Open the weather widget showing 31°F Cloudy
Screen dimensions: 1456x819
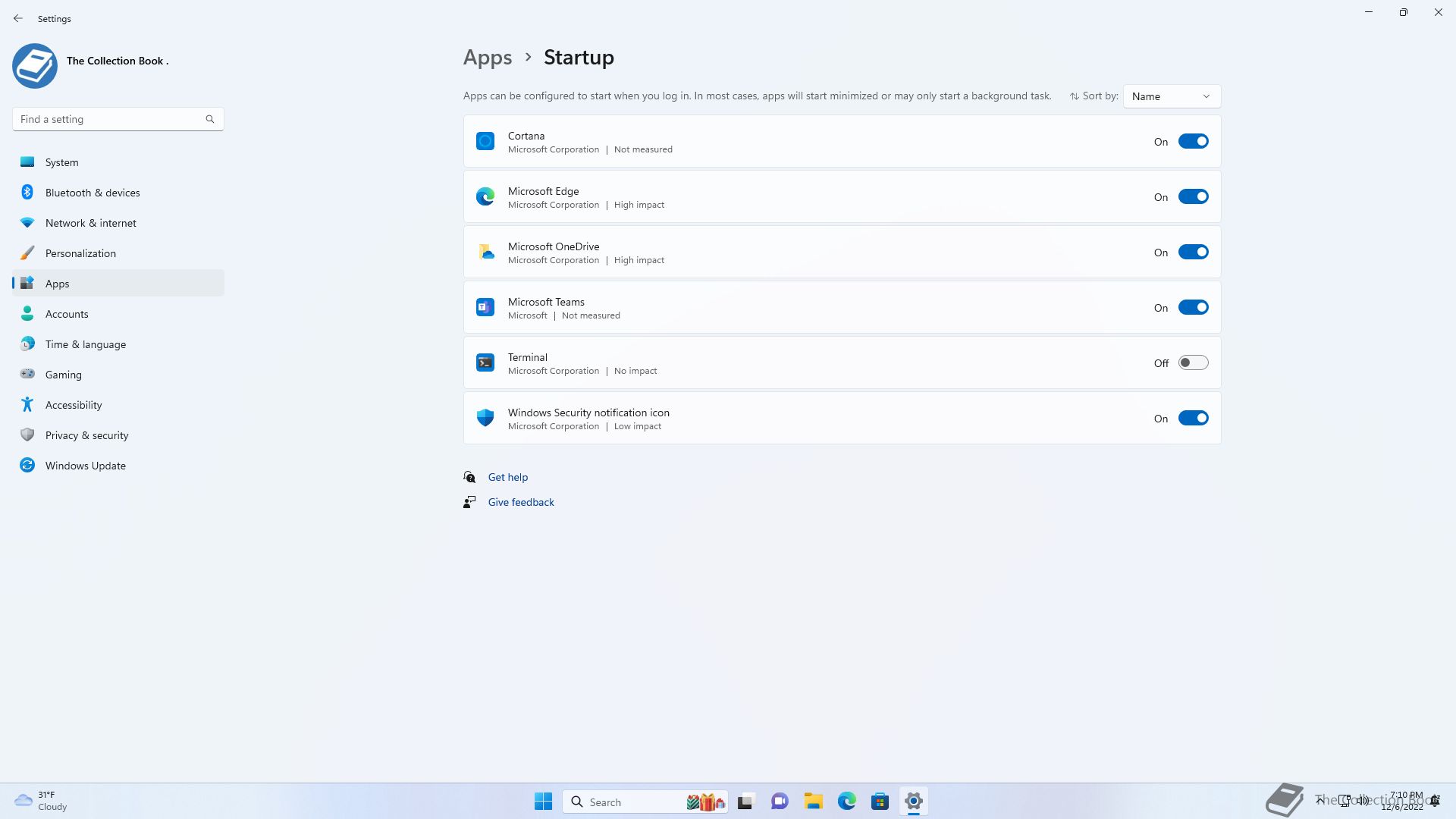point(42,801)
